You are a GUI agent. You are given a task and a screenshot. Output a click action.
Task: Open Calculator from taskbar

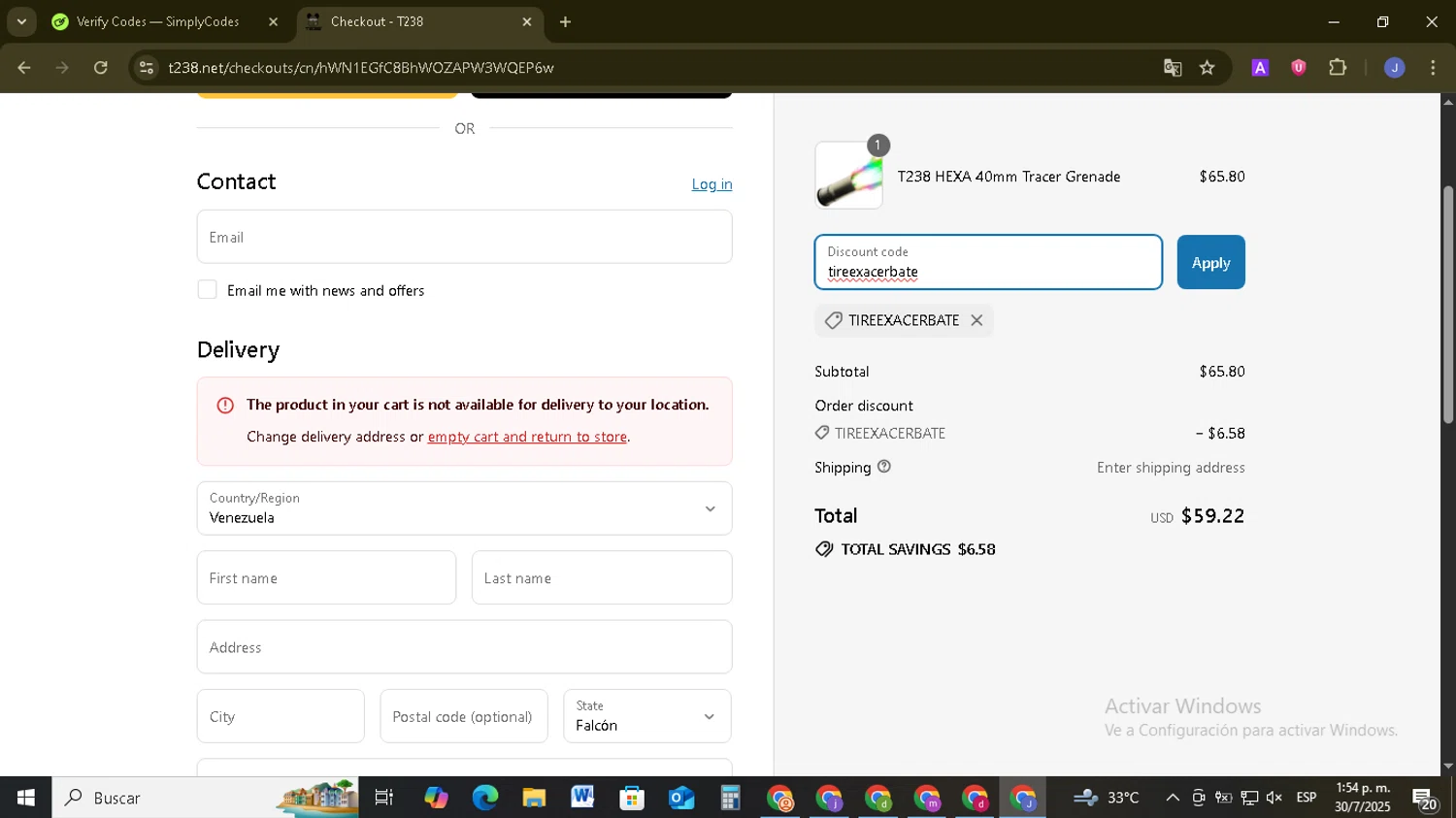[730, 798]
